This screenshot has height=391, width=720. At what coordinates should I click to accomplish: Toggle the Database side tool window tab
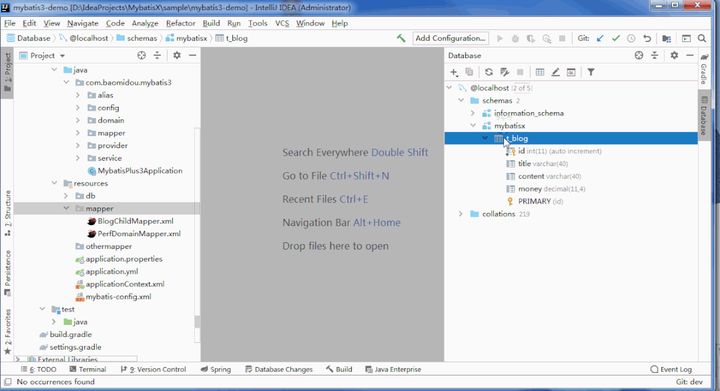704,115
